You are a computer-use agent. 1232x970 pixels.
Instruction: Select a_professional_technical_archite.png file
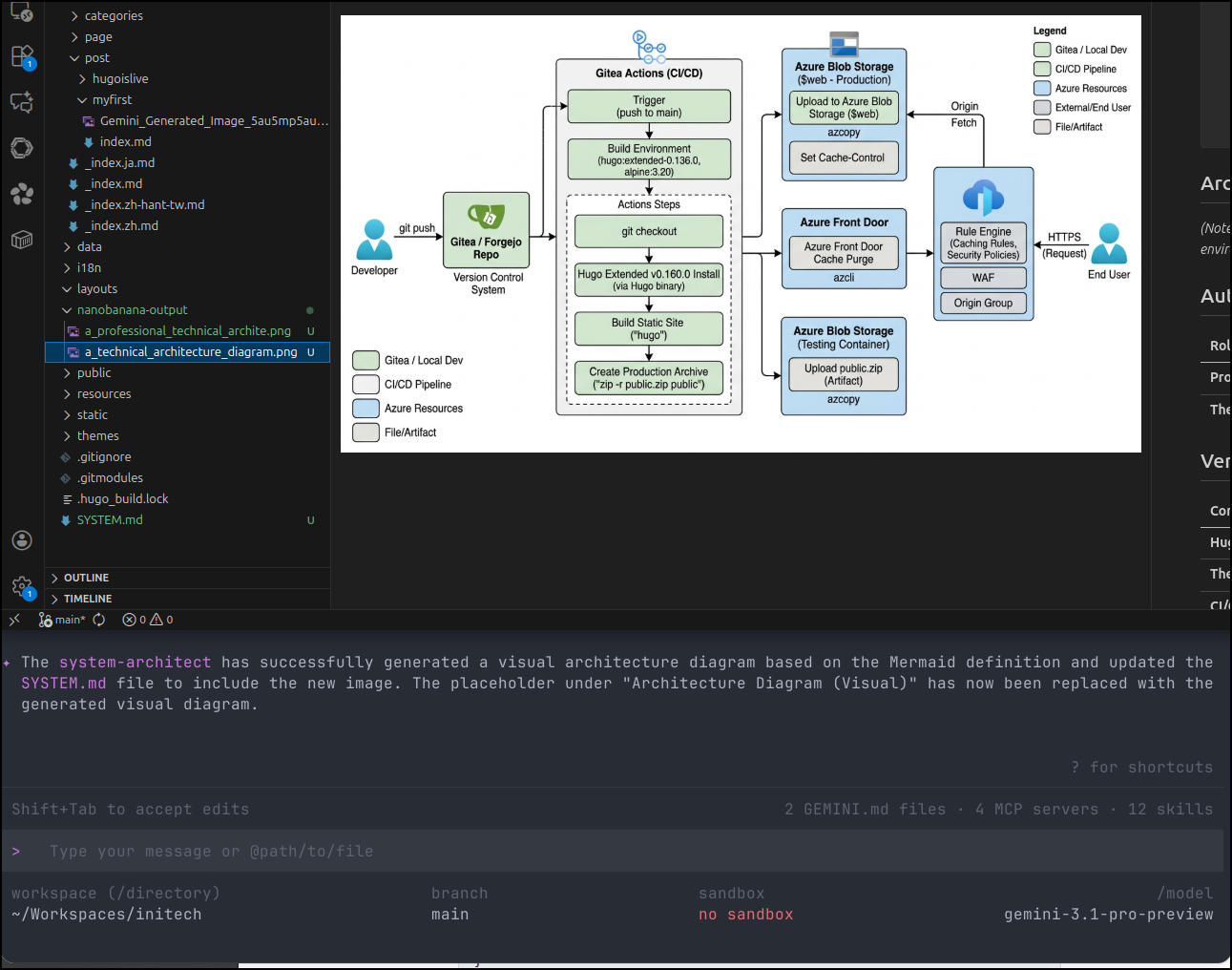(187, 331)
